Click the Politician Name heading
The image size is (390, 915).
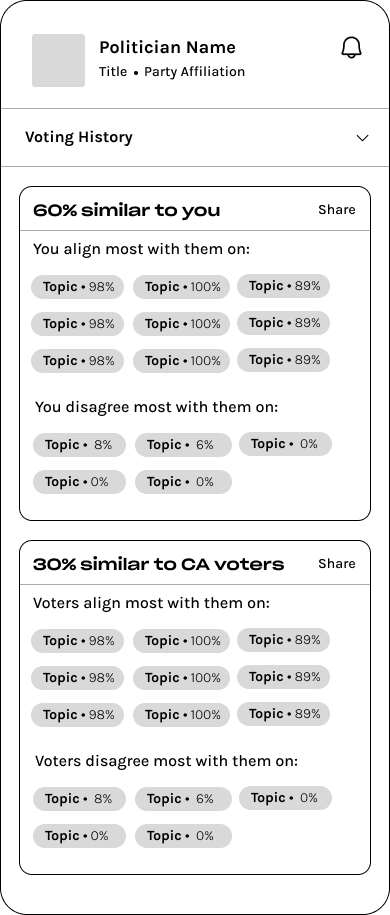point(168,47)
